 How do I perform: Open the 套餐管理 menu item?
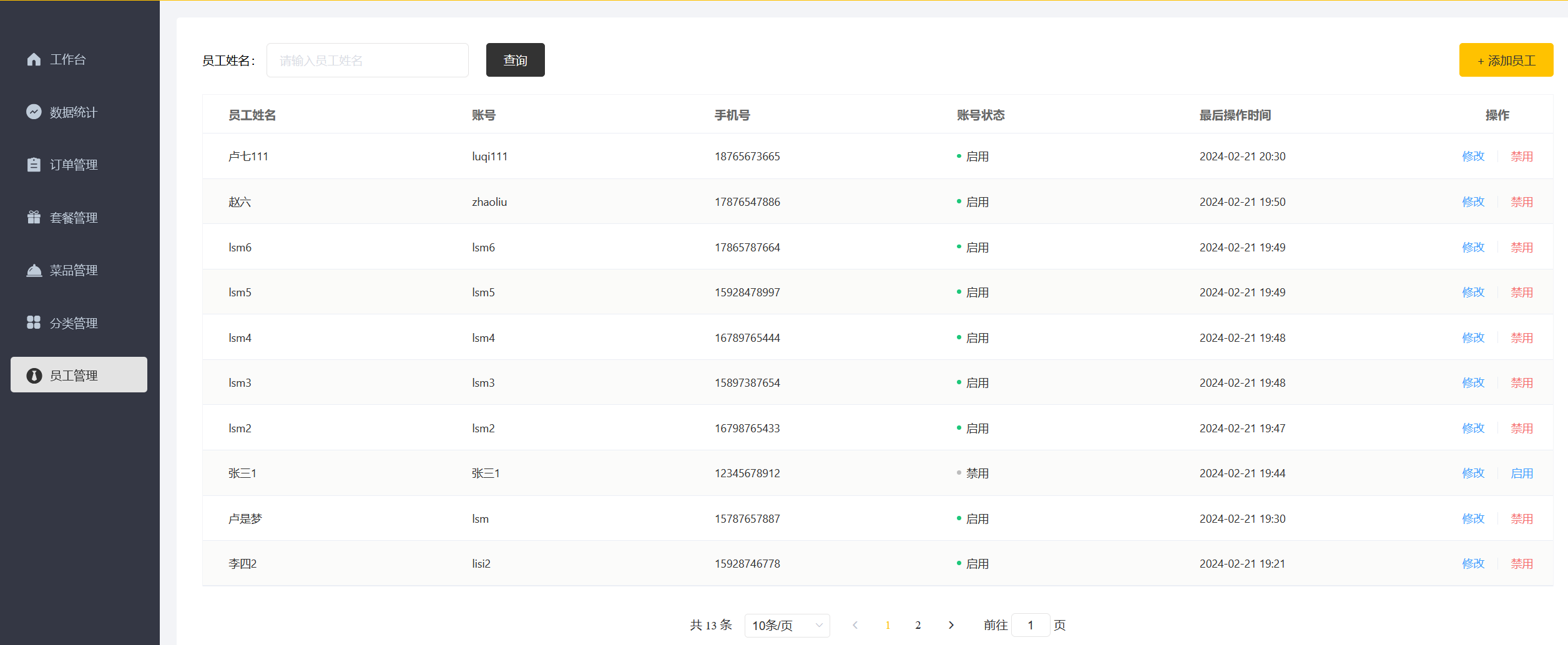[79, 217]
